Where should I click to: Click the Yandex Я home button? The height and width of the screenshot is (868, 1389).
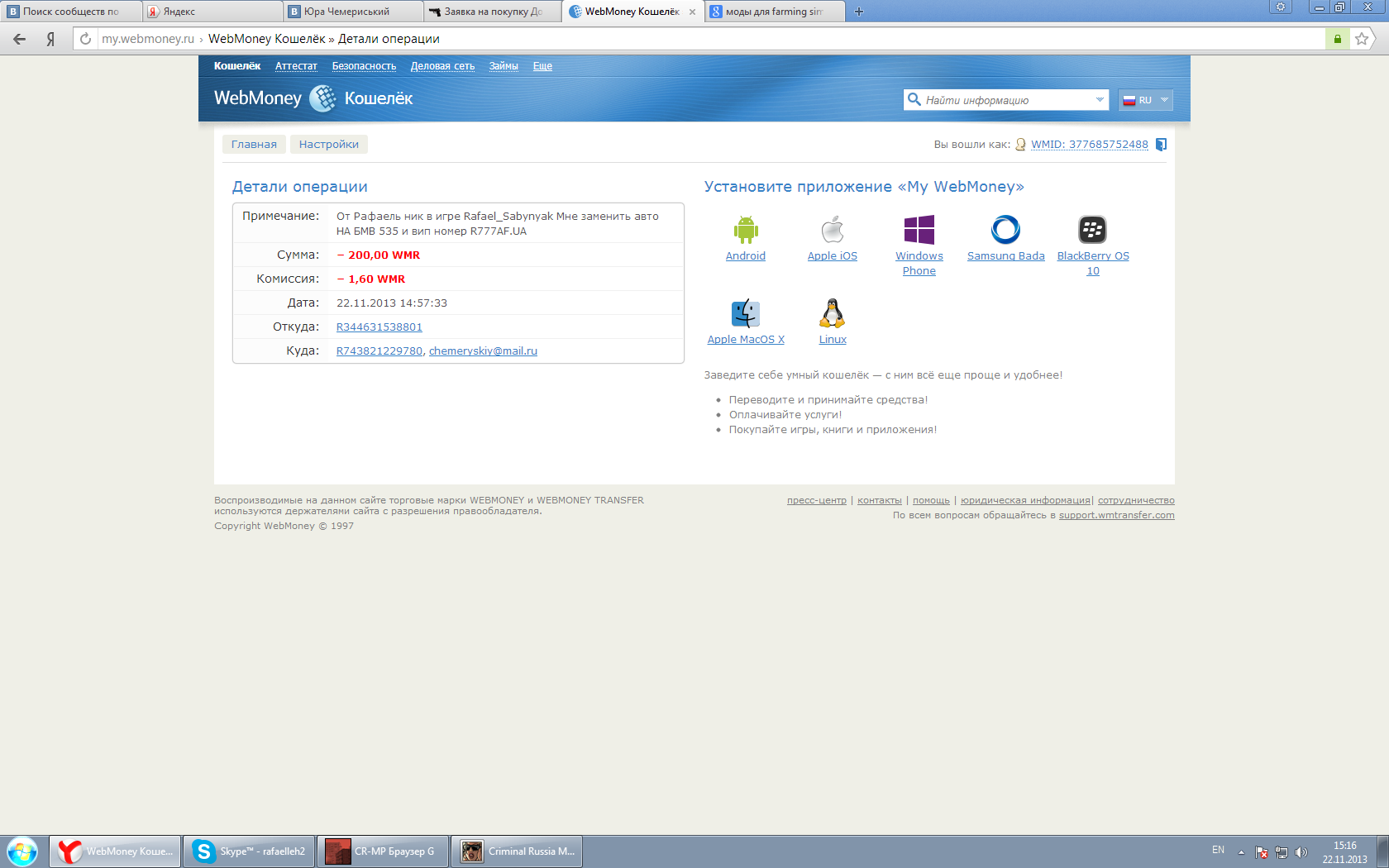tap(50, 39)
